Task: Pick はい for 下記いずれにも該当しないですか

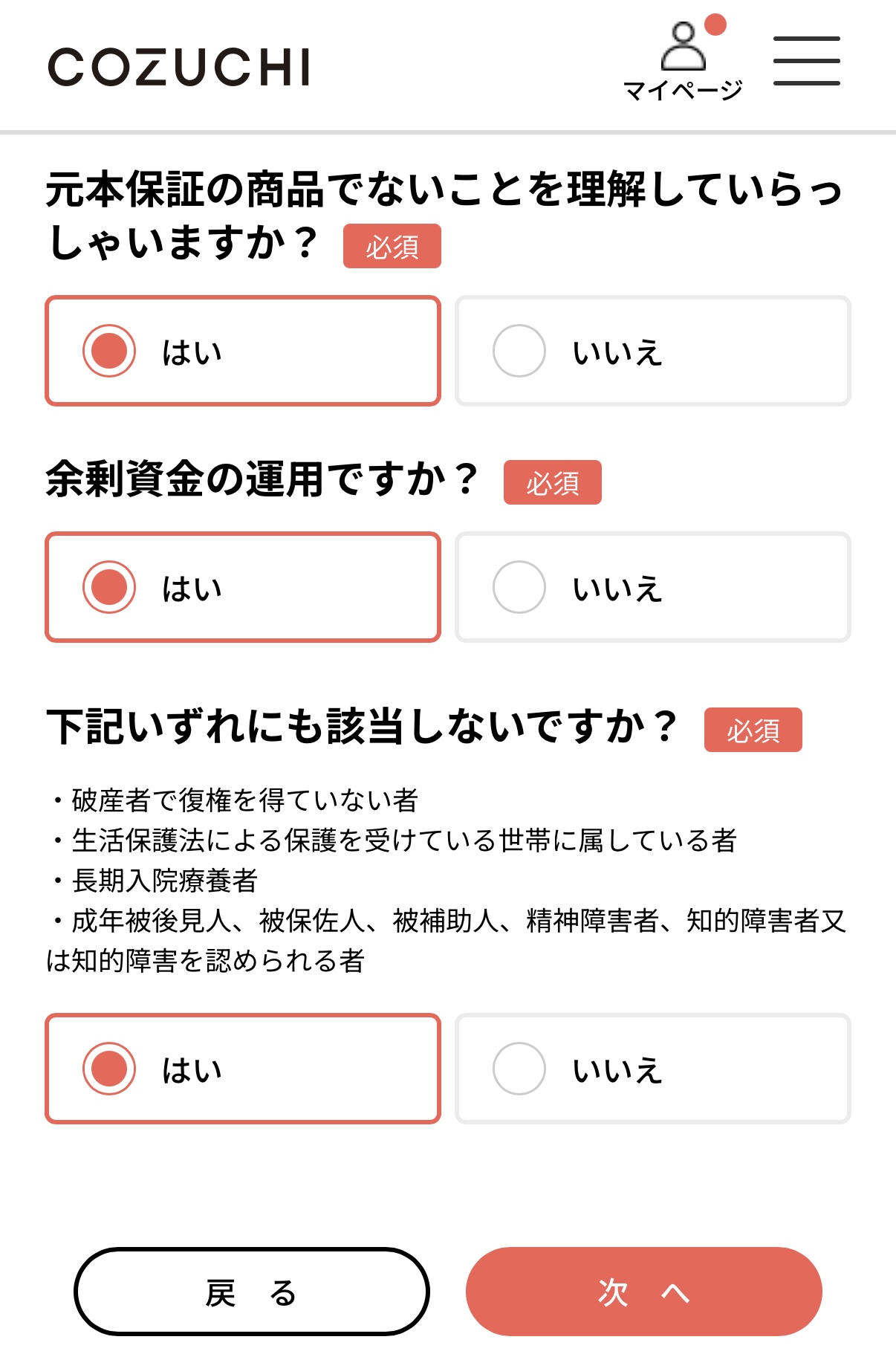Action: [242, 1069]
